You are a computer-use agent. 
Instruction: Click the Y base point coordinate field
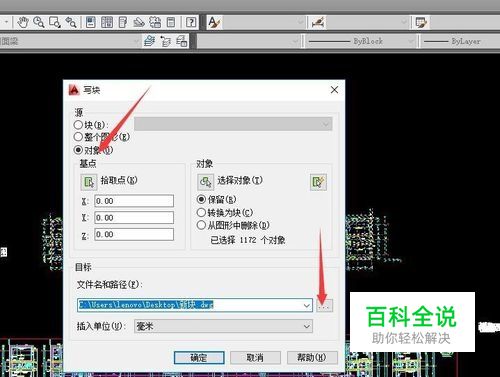(134, 218)
